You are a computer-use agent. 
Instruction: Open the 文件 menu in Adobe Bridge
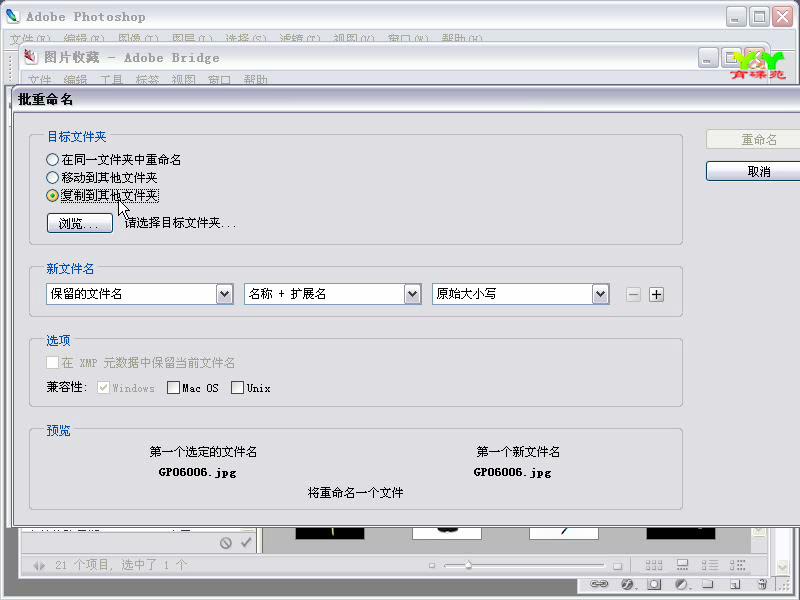coord(40,79)
